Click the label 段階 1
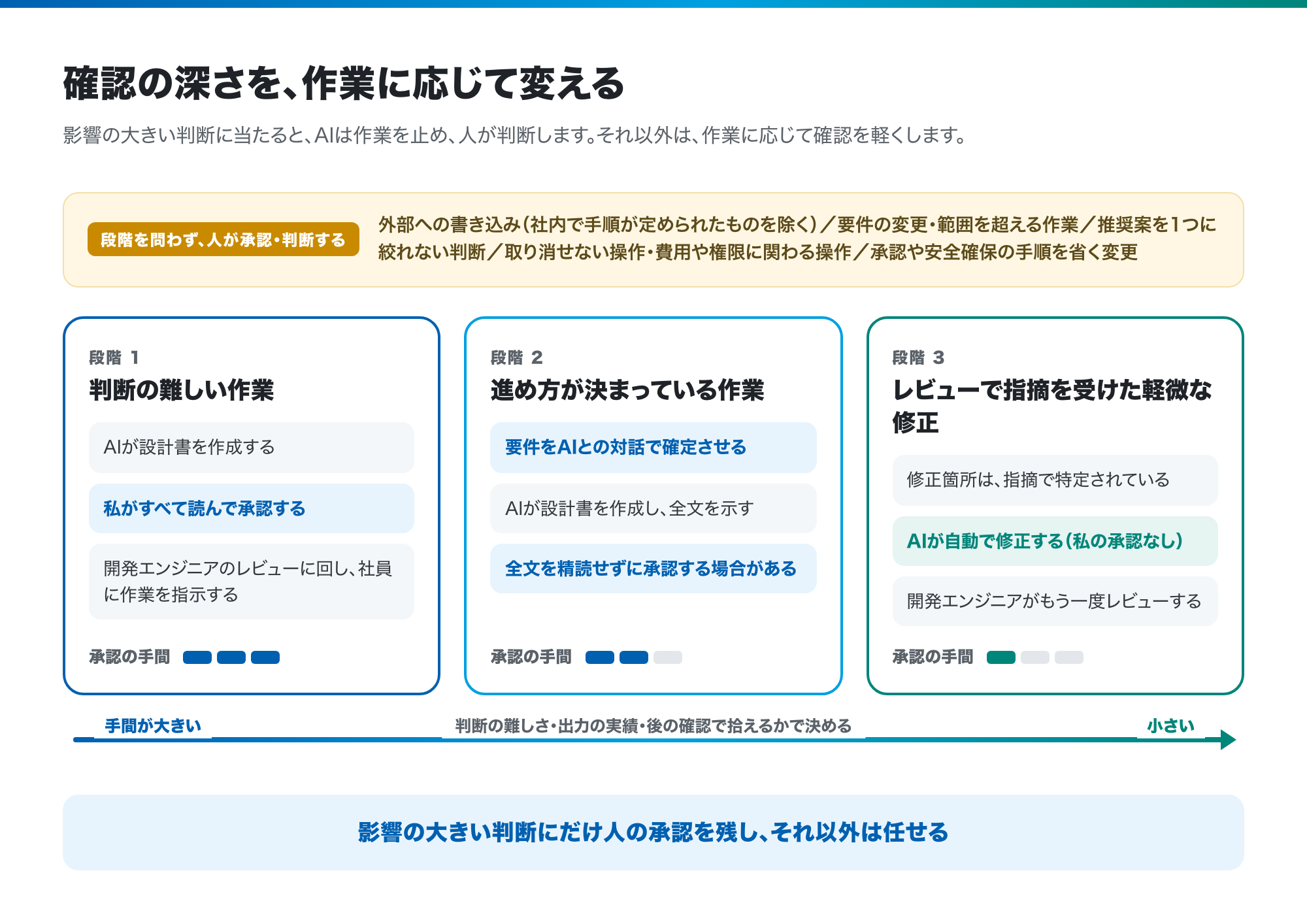 point(114,357)
